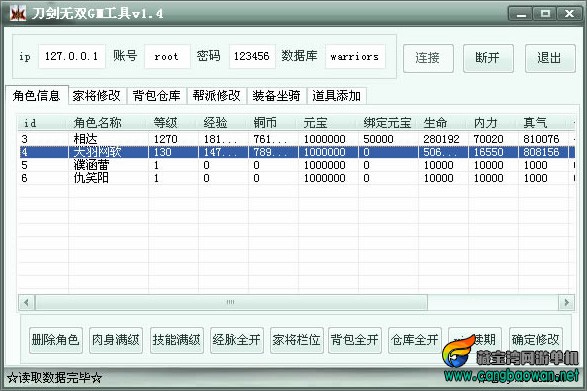Select the highlighted row with id 4
587x391 pixels.
(296, 152)
